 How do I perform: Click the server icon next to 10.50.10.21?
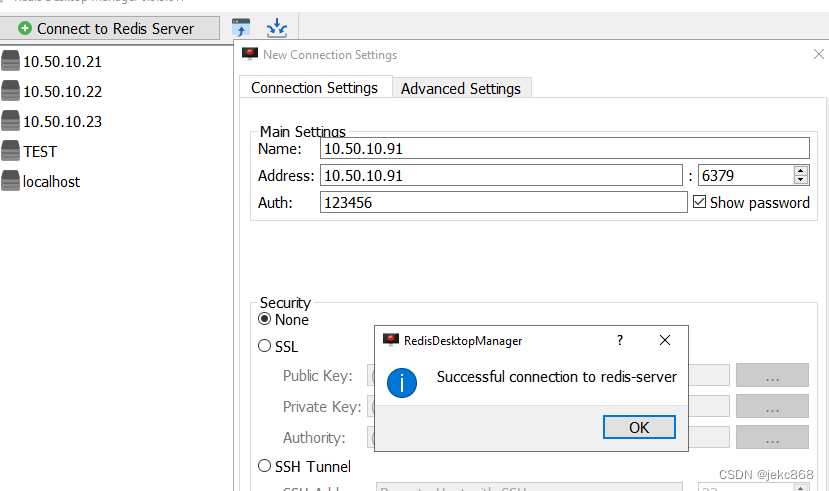click(10, 61)
